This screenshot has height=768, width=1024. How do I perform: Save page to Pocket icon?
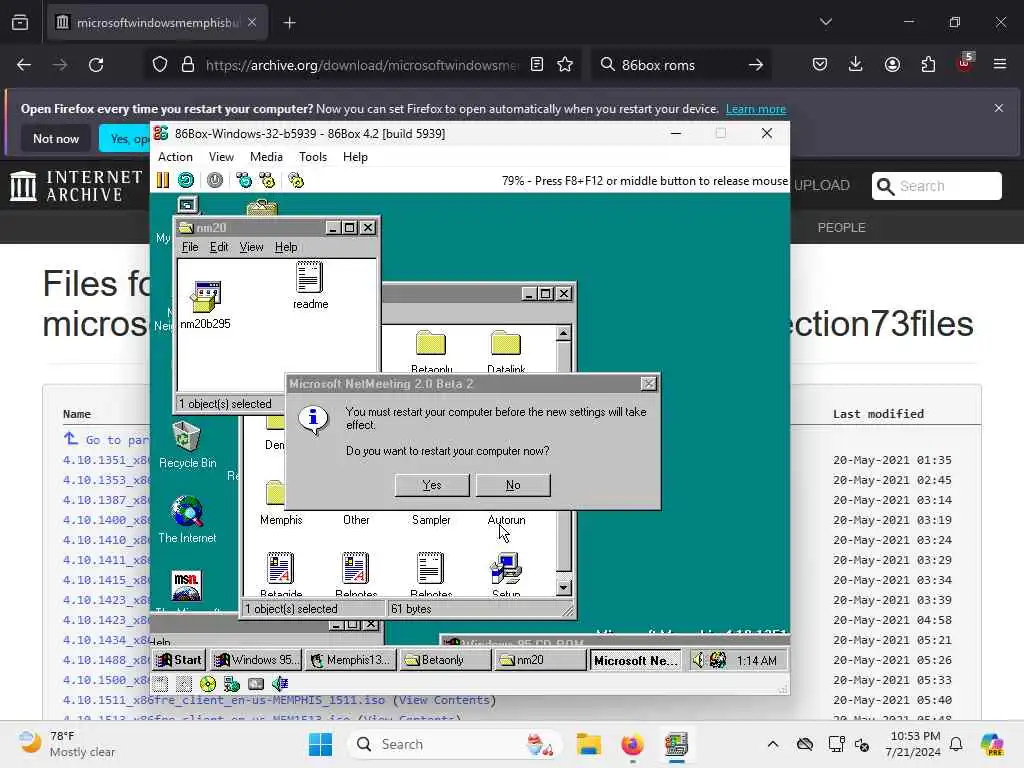pyautogui.click(x=820, y=65)
